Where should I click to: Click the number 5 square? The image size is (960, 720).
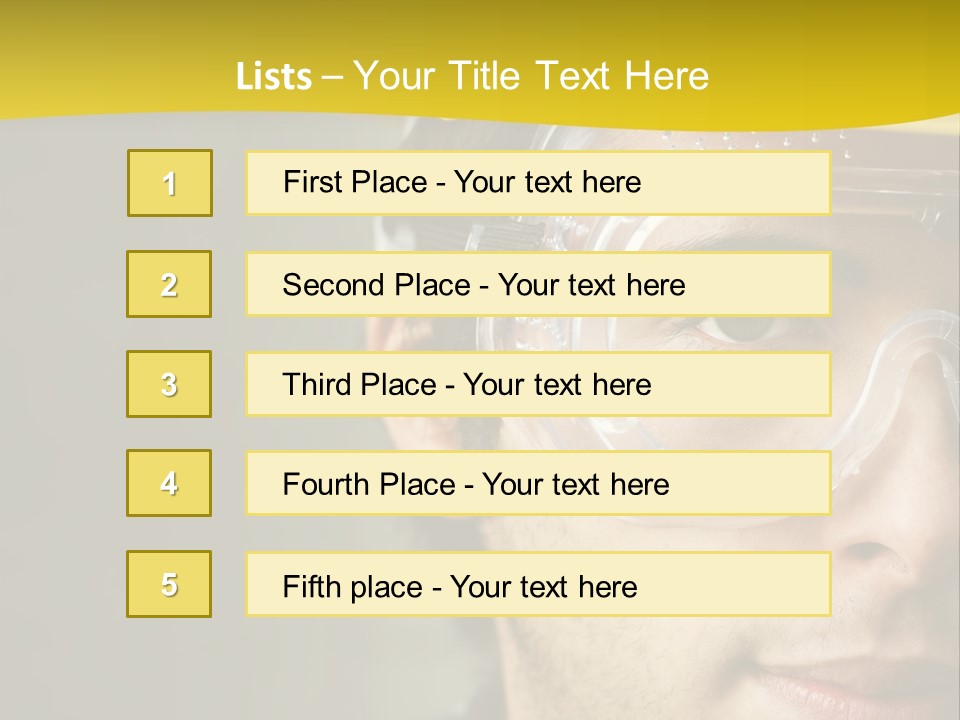(169, 584)
